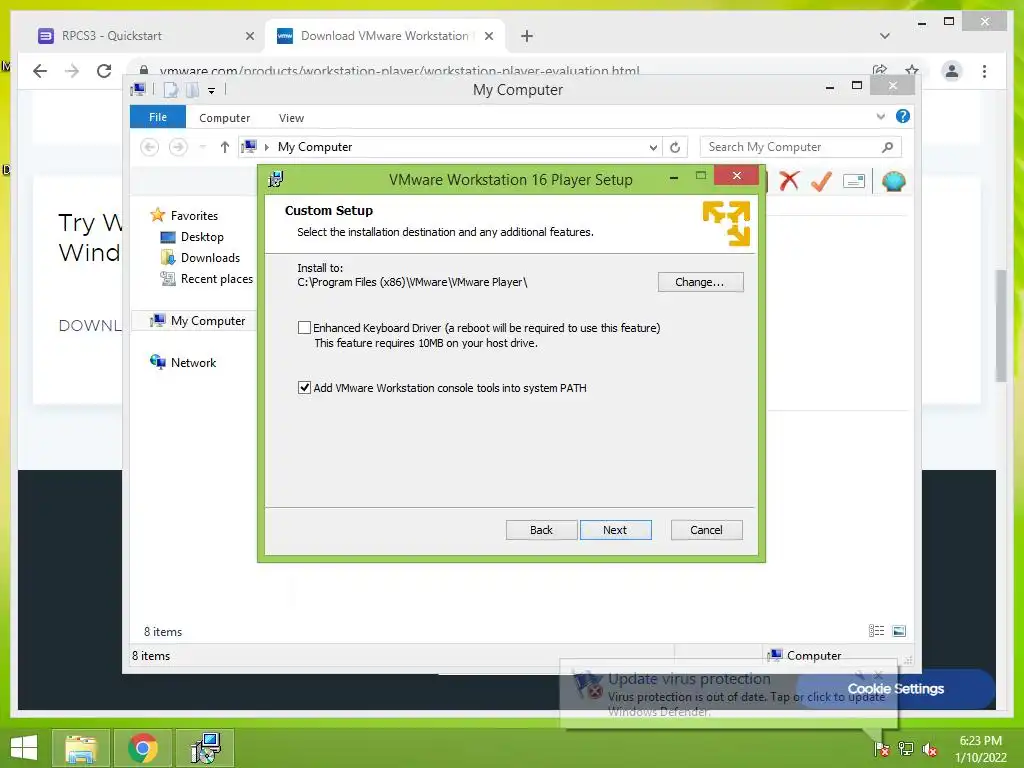This screenshot has width=1024, height=768.
Task: Click Next in VMware setup
Action: pos(615,530)
